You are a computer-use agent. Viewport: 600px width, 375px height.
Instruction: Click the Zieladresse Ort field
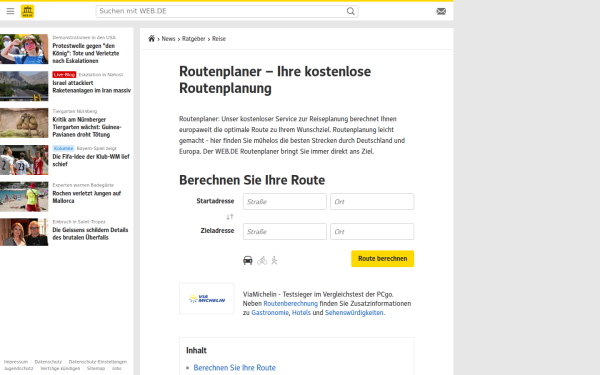click(x=372, y=232)
